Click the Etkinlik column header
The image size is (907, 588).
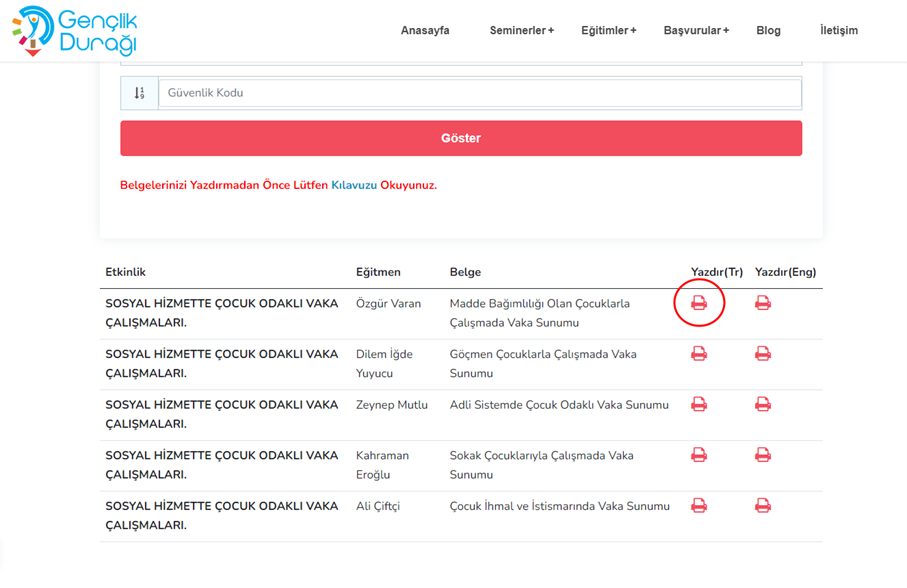coord(126,272)
